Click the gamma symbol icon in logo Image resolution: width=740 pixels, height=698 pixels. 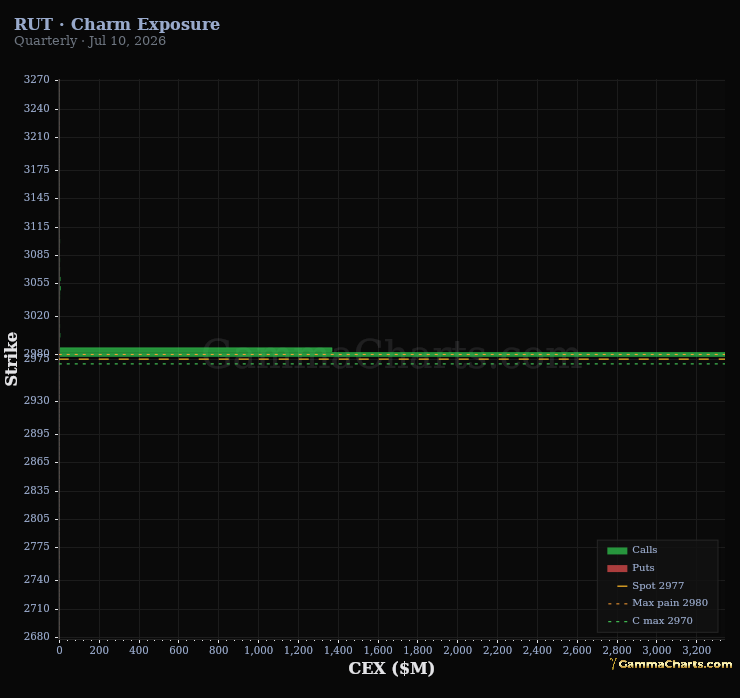click(613, 664)
